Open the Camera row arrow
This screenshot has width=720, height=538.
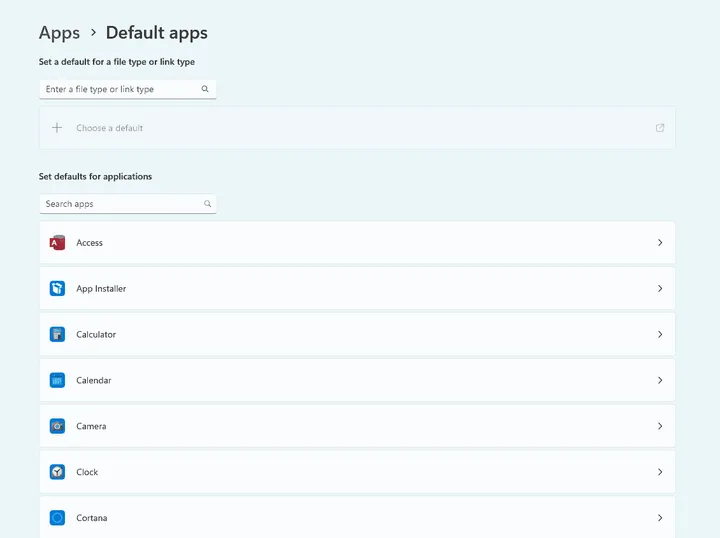660,427
